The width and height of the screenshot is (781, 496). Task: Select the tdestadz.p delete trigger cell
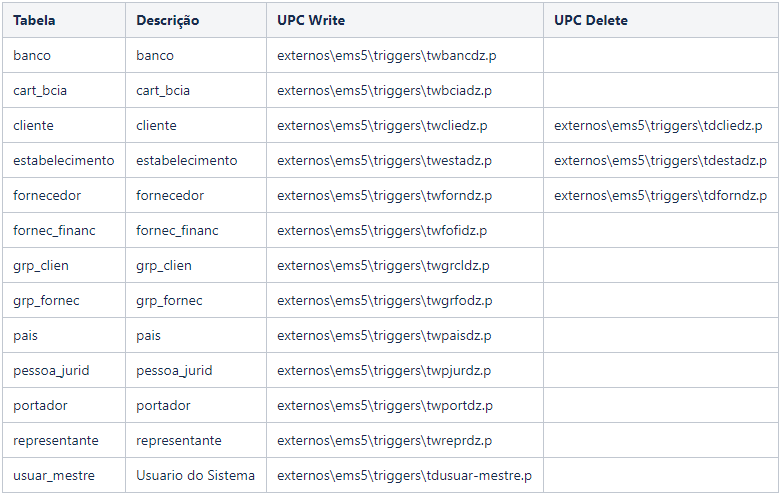660,160
